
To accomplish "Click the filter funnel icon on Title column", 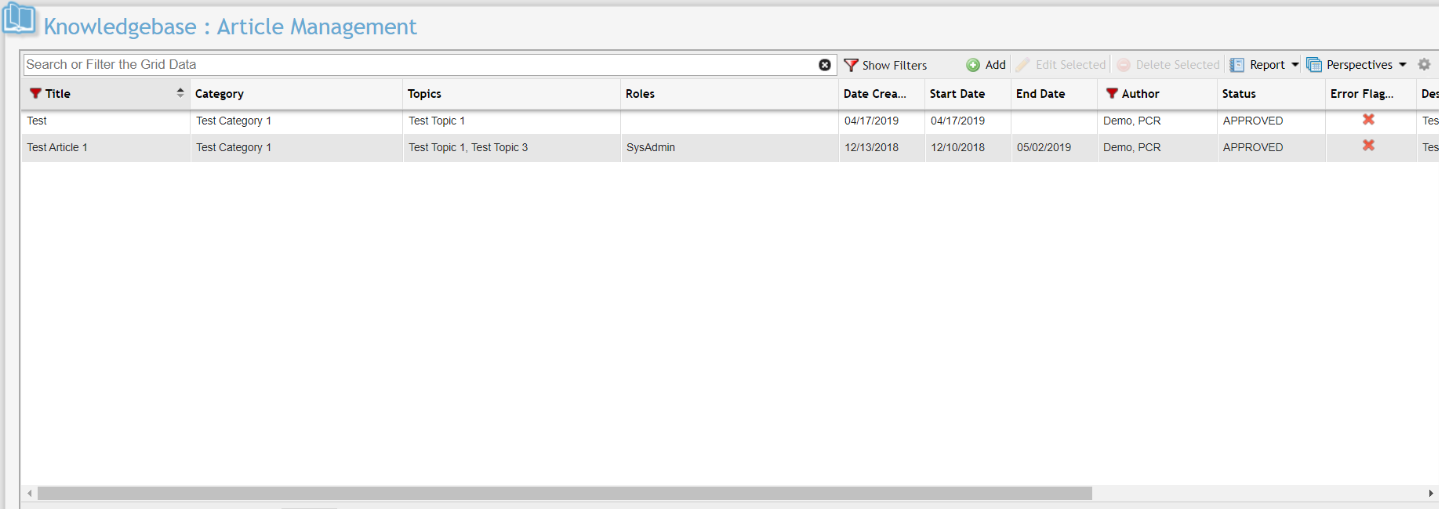I will click(x=35, y=94).
